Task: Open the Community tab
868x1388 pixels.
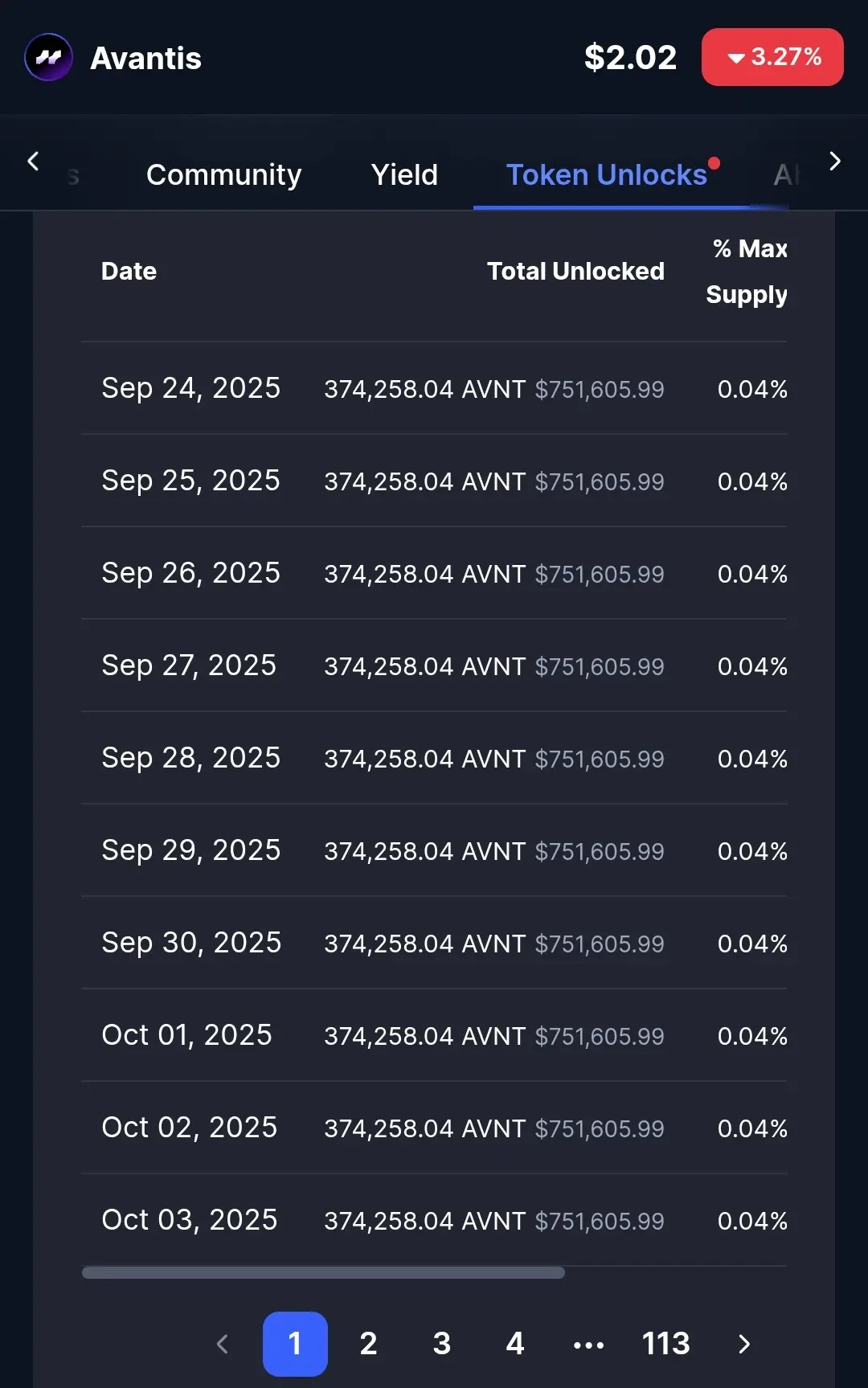Action: [223, 174]
